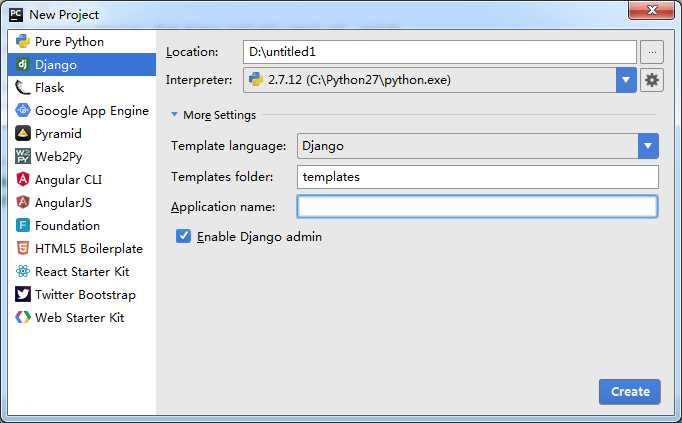The width and height of the screenshot is (682, 423).
Task: Select the AngularJS icon
Action: (x=23, y=203)
